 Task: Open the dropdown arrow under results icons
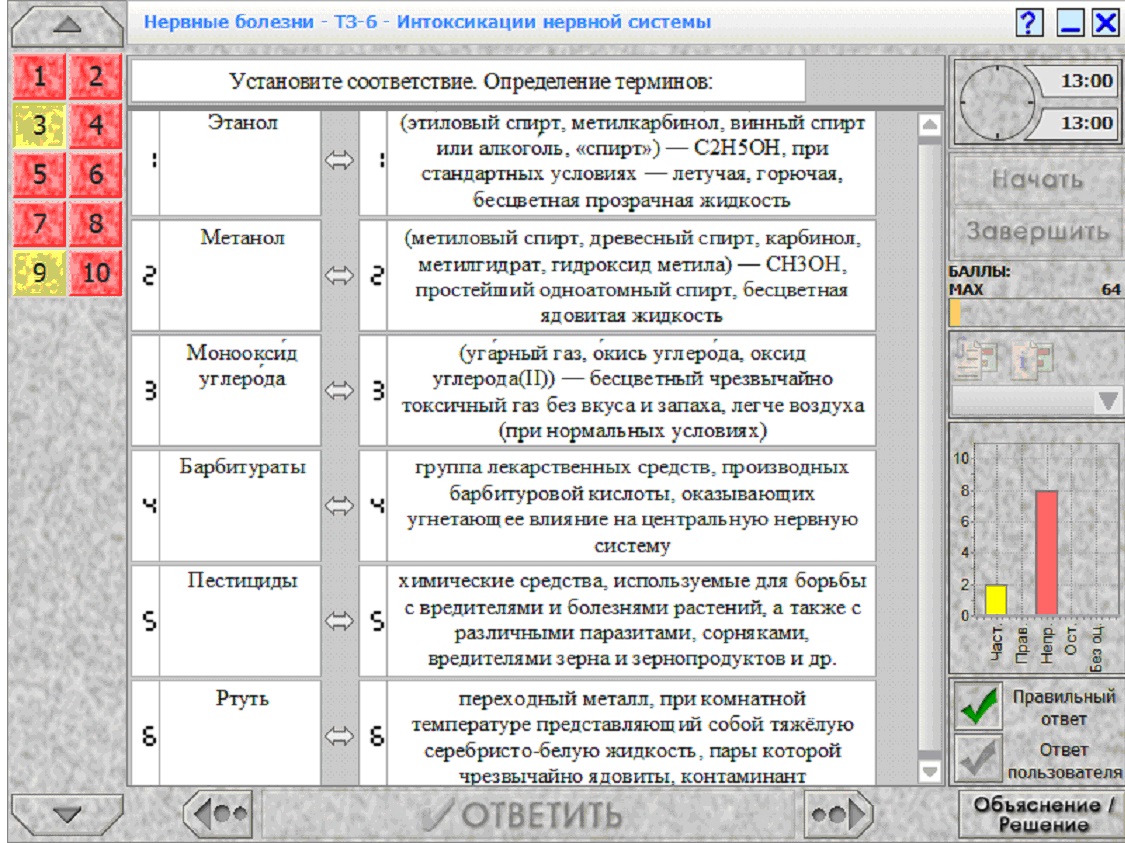1108,401
